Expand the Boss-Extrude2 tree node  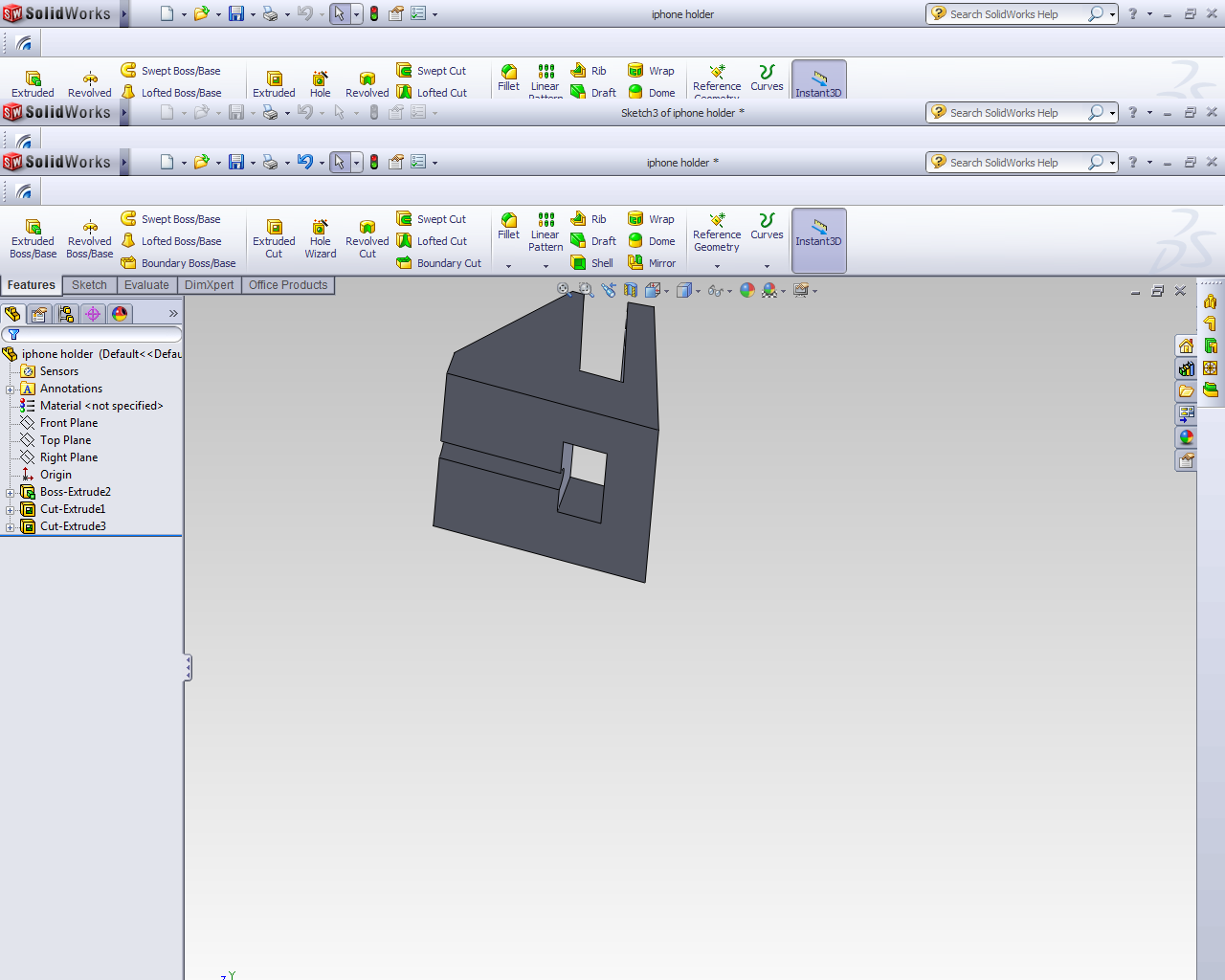coord(11,492)
